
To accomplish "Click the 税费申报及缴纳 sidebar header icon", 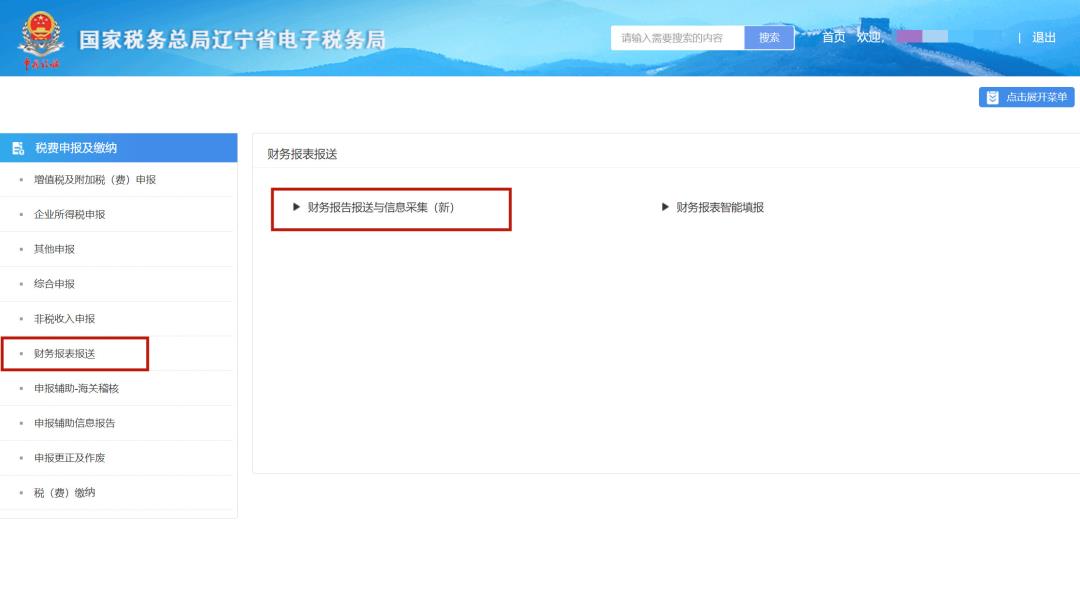I will pos(18,148).
